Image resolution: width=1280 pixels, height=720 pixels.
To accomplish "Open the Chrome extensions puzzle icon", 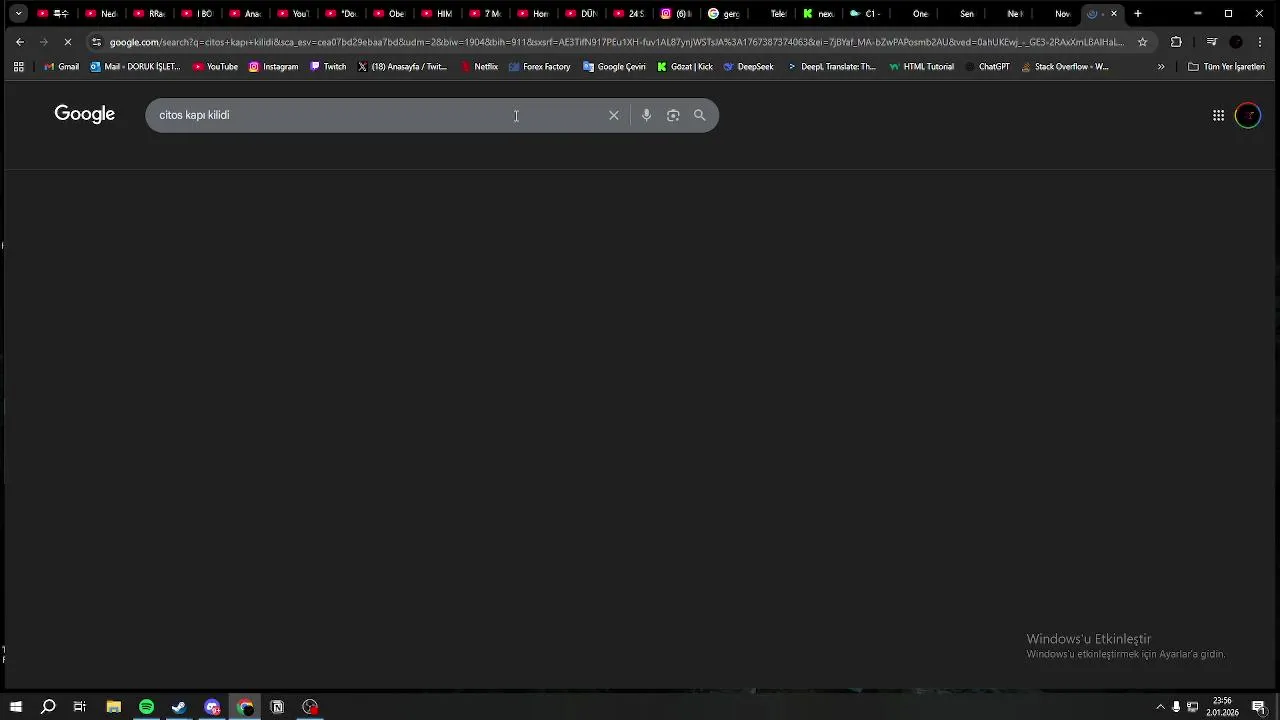I will (1176, 42).
